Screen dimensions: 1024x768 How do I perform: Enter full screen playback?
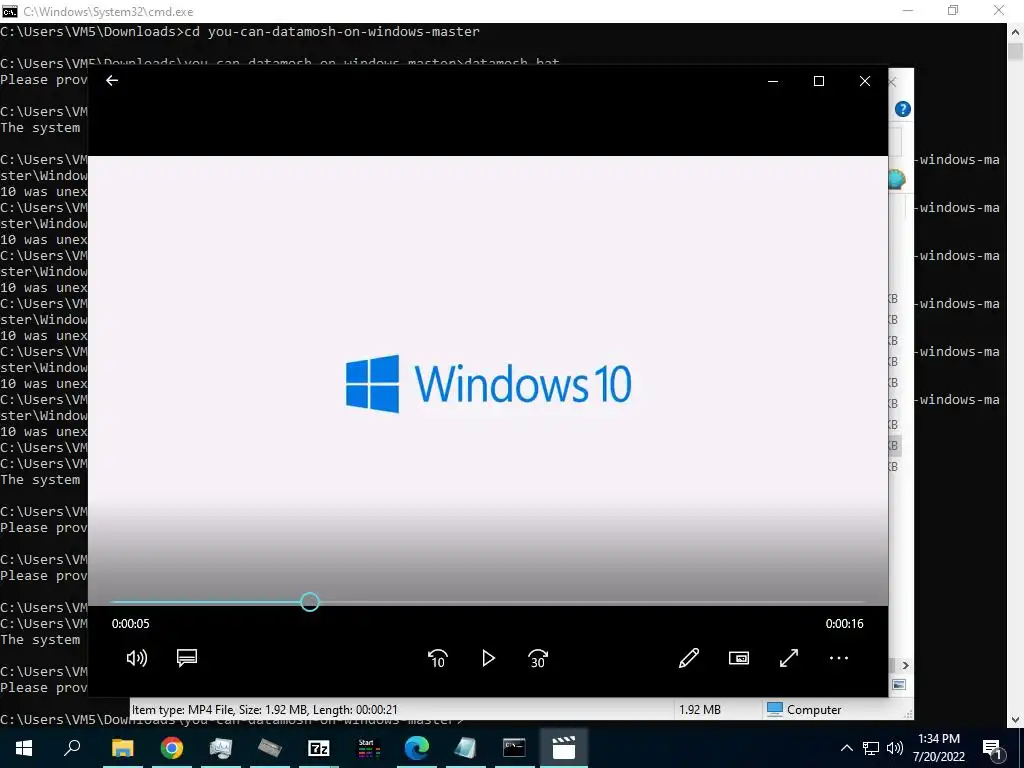(789, 658)
